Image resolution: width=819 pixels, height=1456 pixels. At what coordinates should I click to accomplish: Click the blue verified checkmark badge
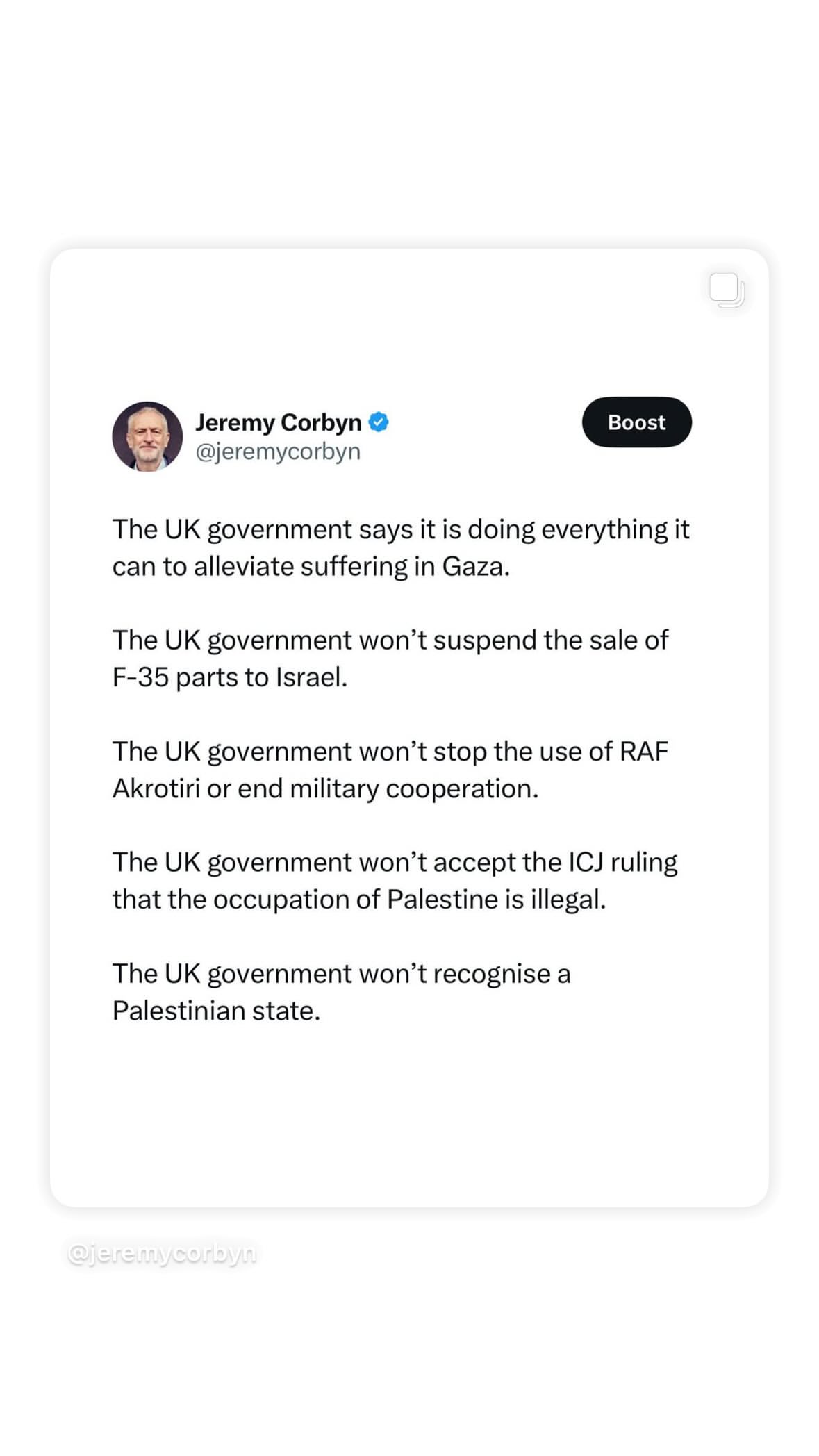pos(379,422)
